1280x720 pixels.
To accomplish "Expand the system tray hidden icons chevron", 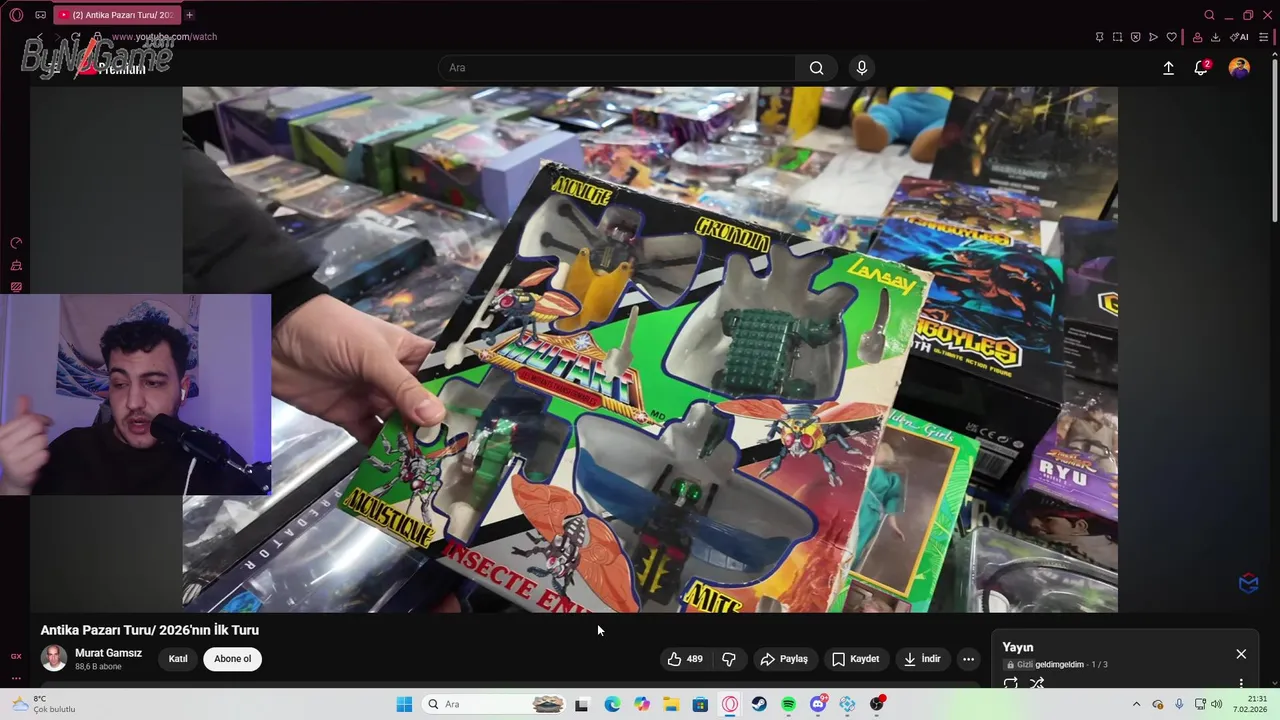I will pyautogui.click(x=1136, y=704).
